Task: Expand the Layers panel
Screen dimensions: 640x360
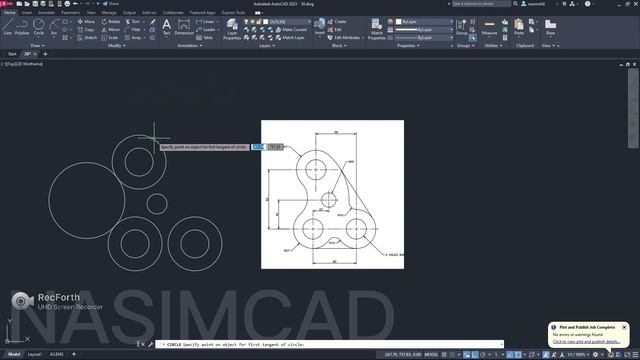Action: (267, 46)
